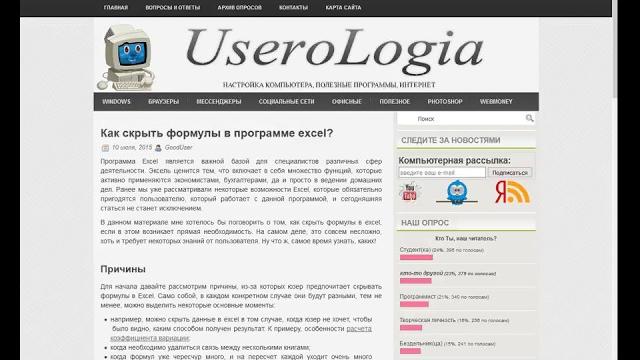
Task: Click the YouTube icon in sidebar
Action: click(x=409, y=192)
